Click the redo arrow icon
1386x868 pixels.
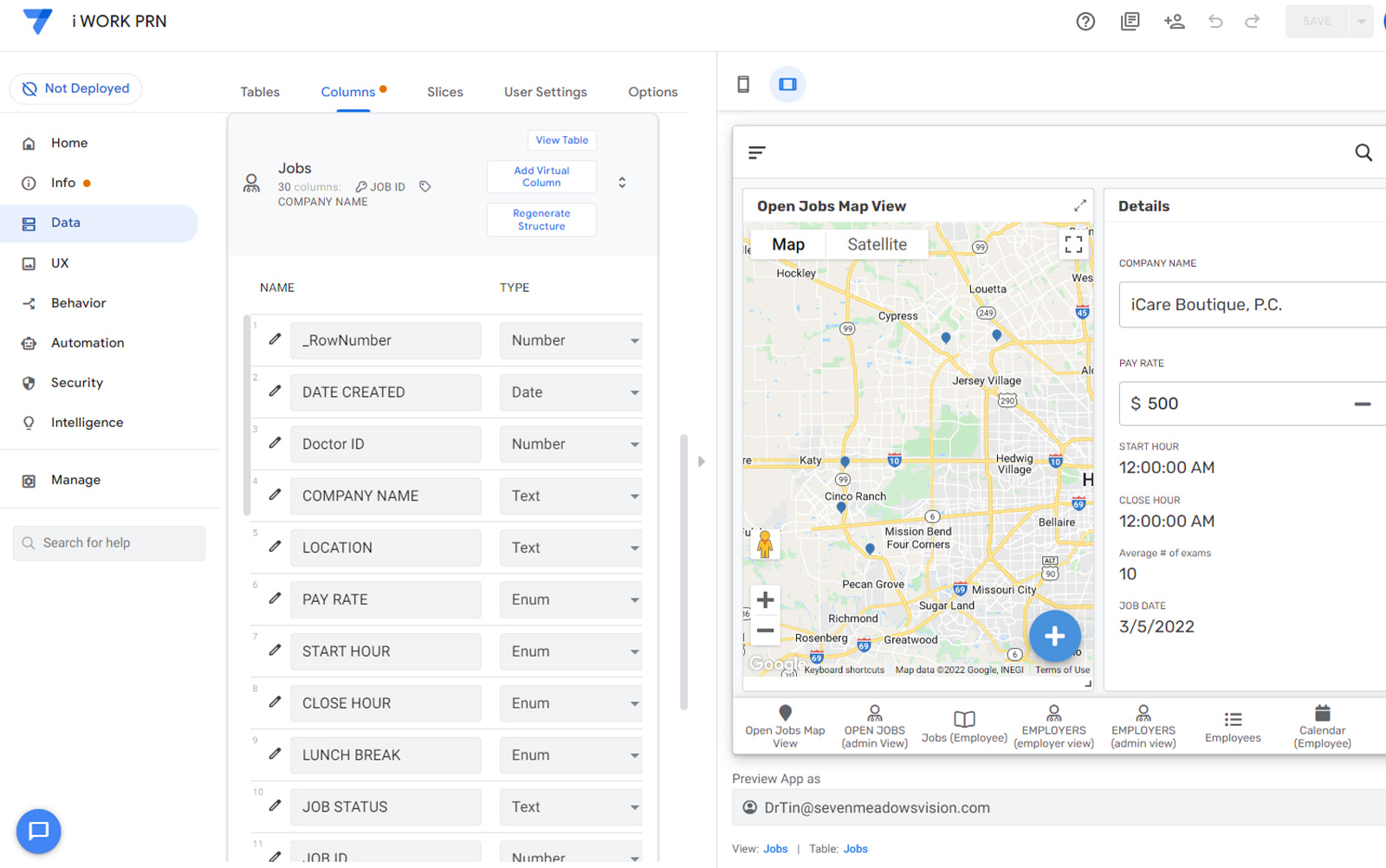click(x=1252, y=22)
